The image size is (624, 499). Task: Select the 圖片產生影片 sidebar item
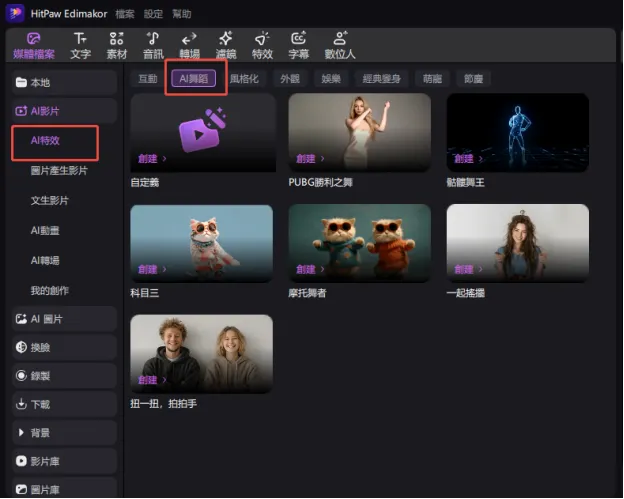(59, 171)
